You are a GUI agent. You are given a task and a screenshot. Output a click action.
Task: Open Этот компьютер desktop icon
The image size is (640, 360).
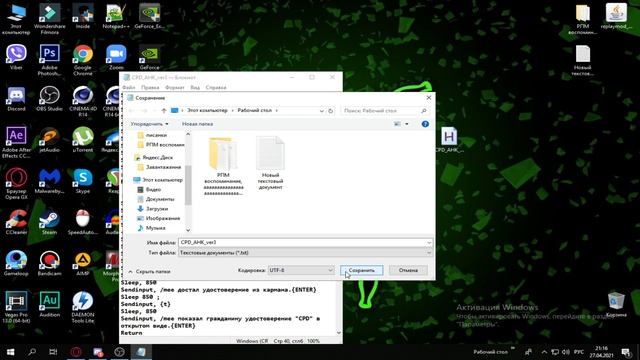16,19
